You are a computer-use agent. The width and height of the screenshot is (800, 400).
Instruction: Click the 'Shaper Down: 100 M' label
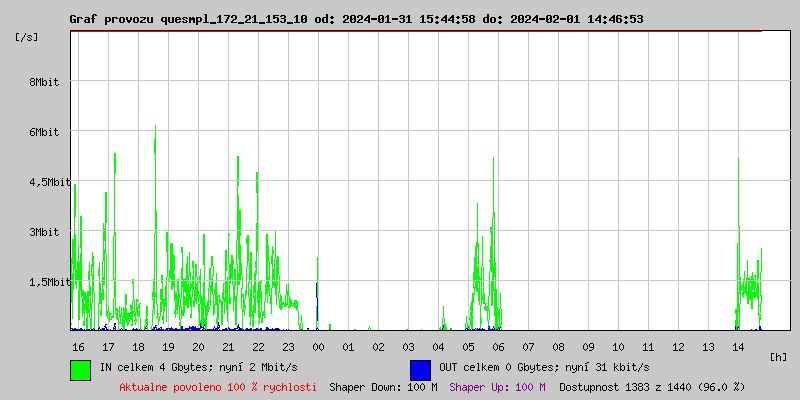pos(383,386)
